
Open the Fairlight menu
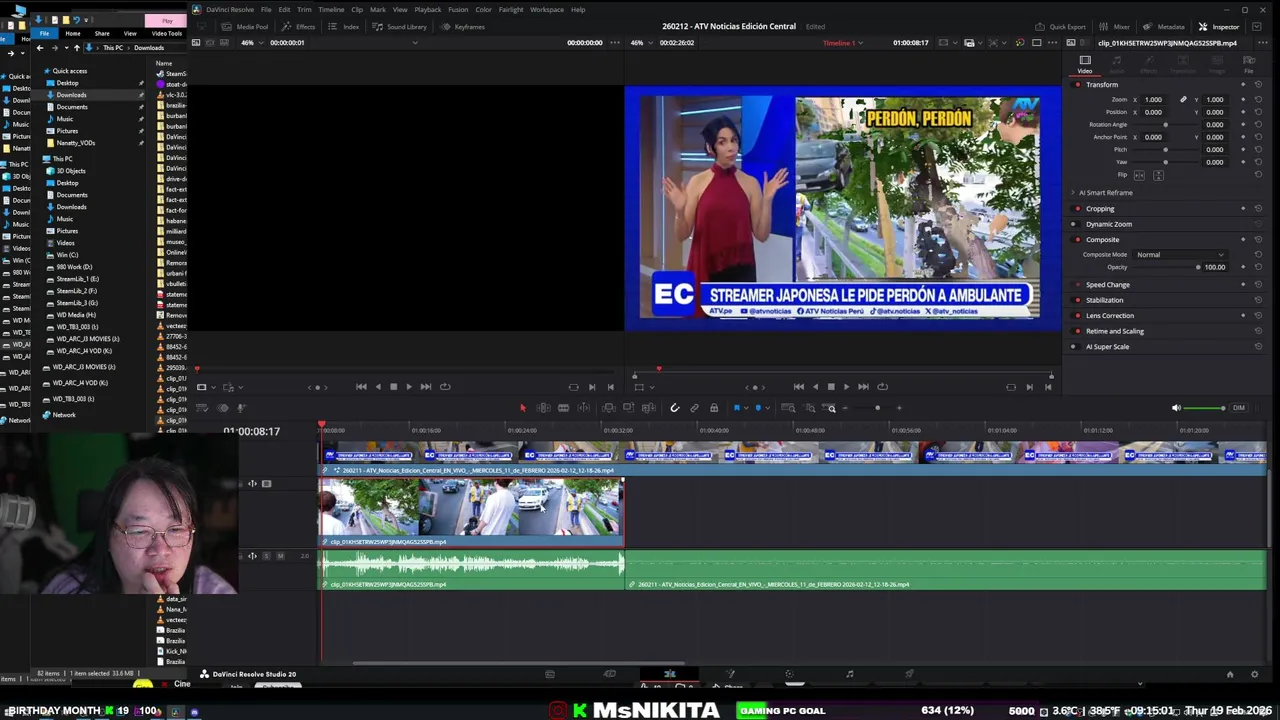pyautogui.click(x=510, y=9)
